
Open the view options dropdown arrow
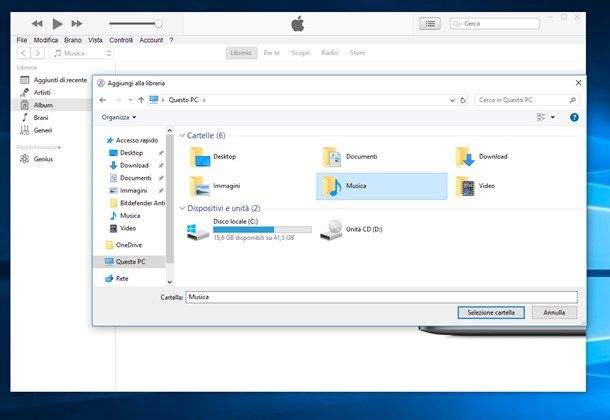[x=552, y=117]
